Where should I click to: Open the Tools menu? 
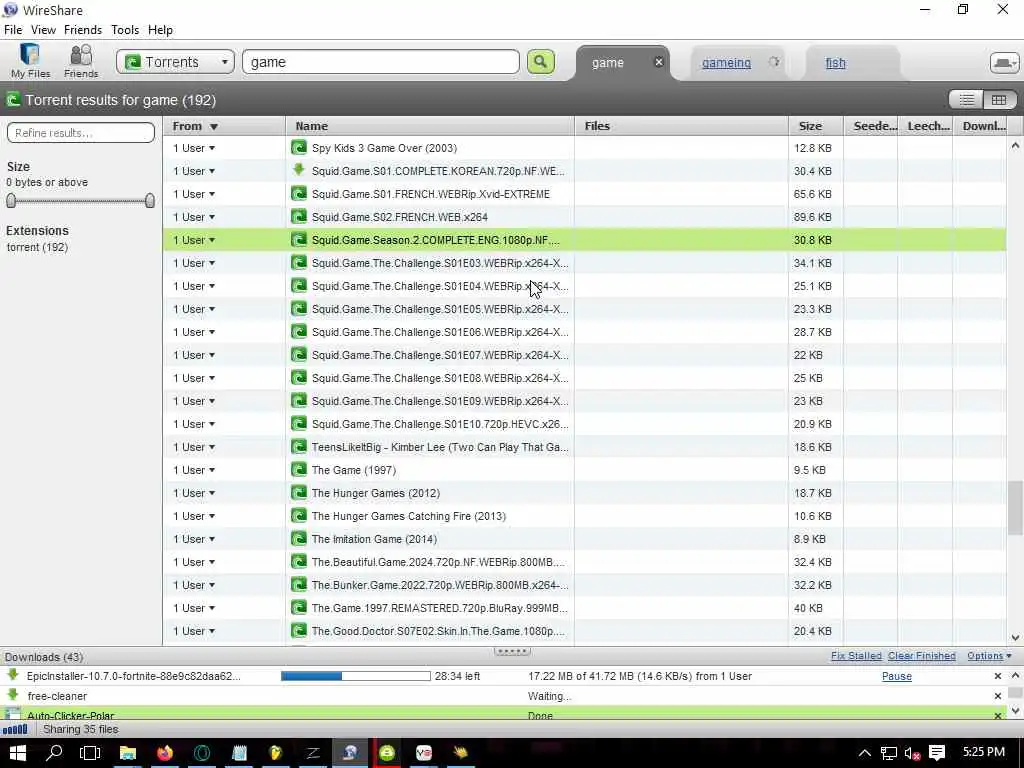[x=125, y=30]
